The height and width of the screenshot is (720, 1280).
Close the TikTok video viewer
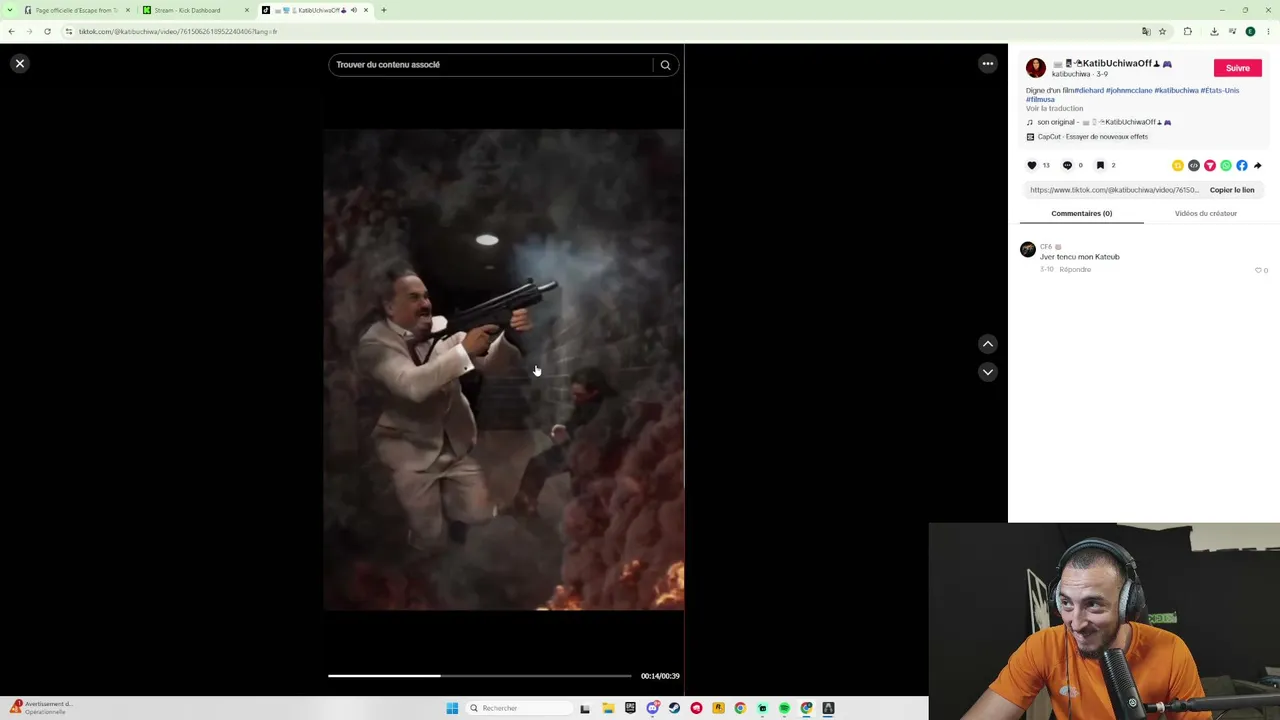click(19, 64)
